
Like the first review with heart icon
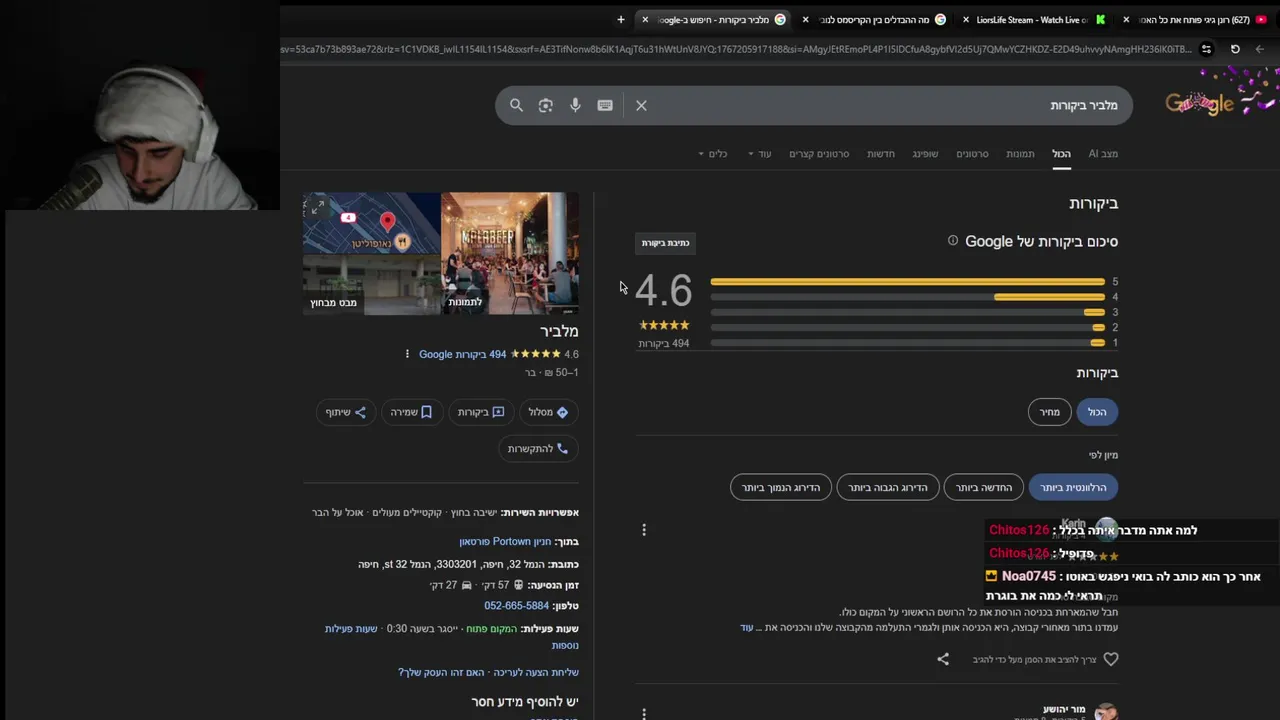(x=1110, y=659)
